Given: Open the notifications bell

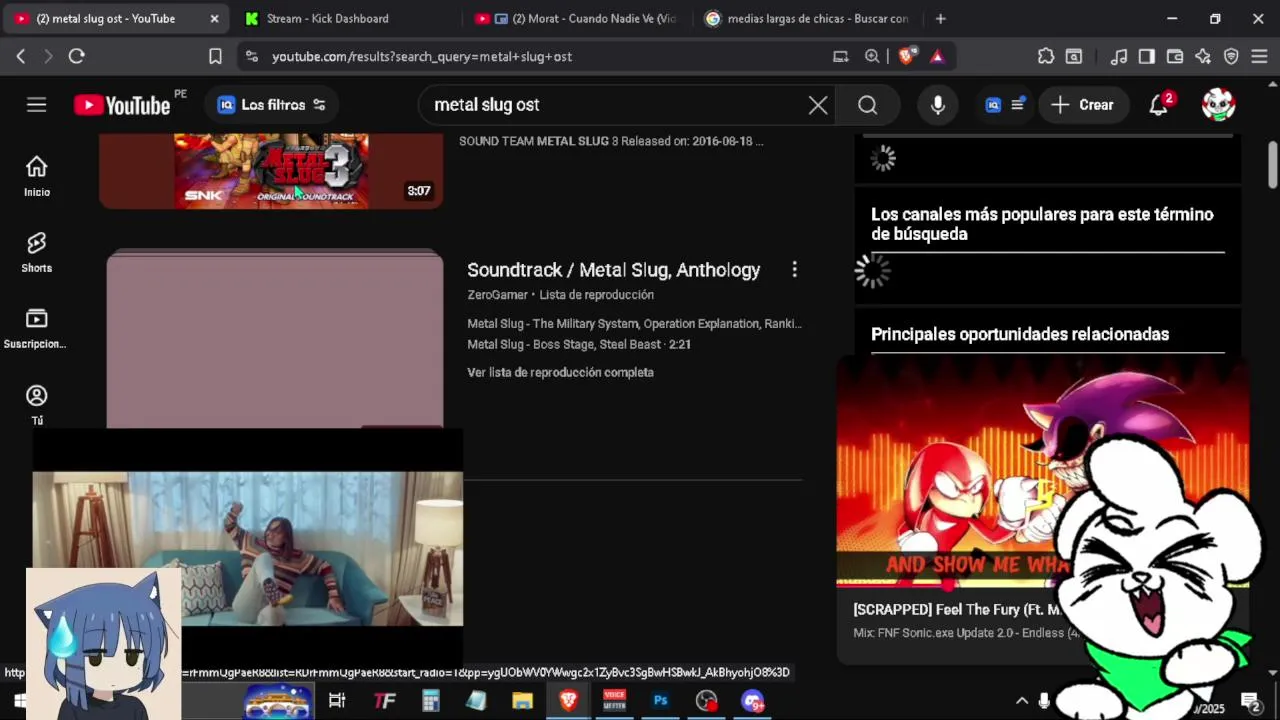Looking at the screenshot, I should [1159, 105].
